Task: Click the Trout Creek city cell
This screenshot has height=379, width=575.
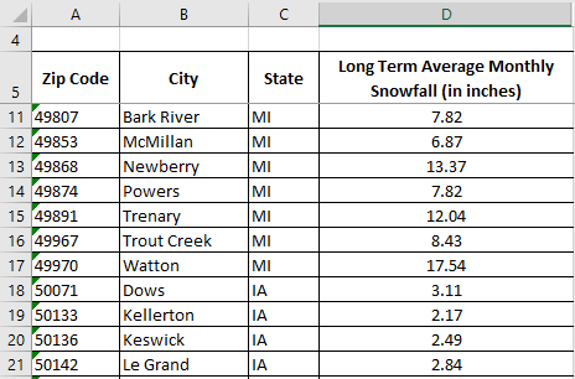Action: tap(184, 240)
